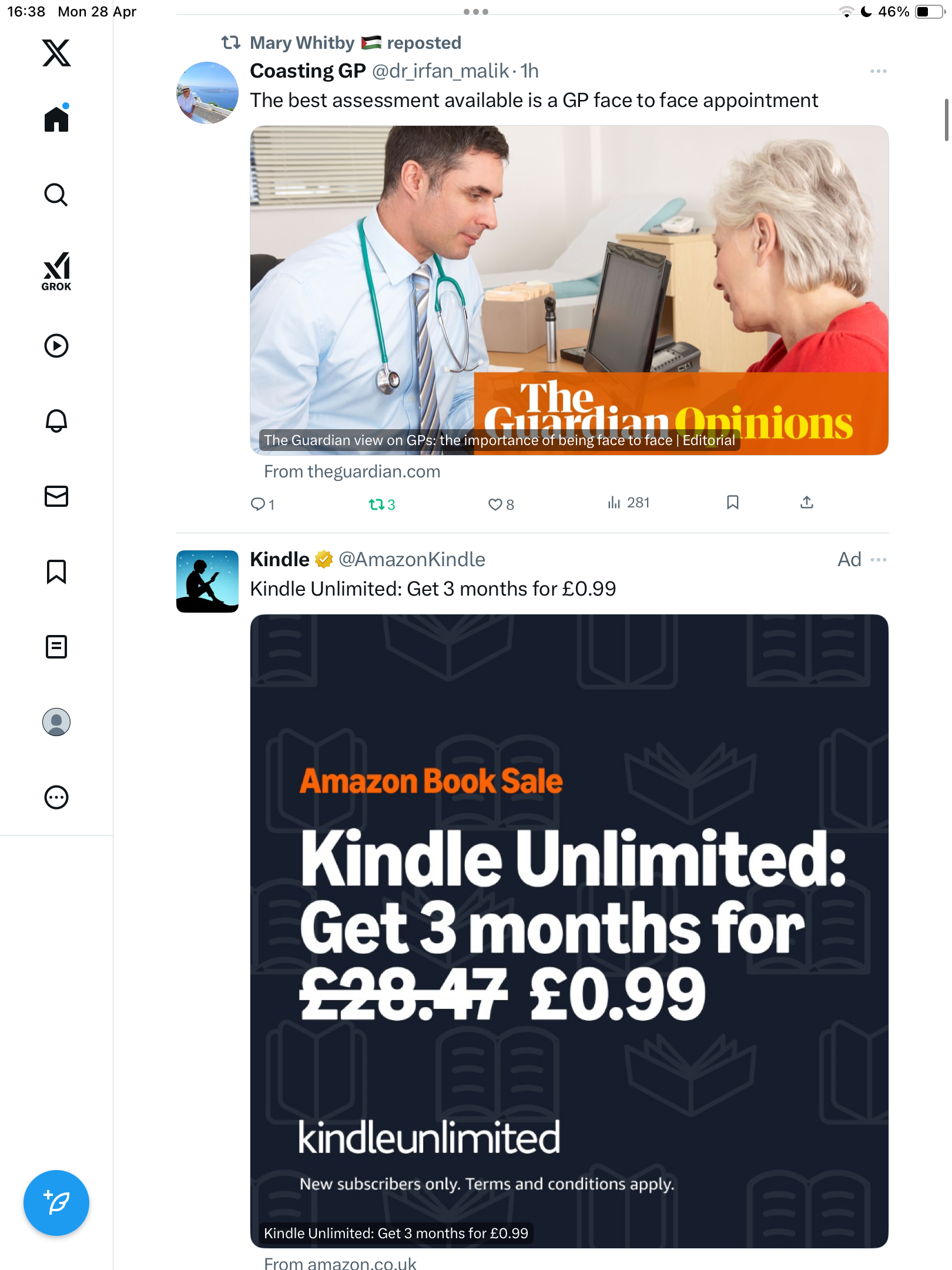Open the Home feed icon
Image resolution: width=952 pixels, height=1270 pixels.
click(56, 118)
